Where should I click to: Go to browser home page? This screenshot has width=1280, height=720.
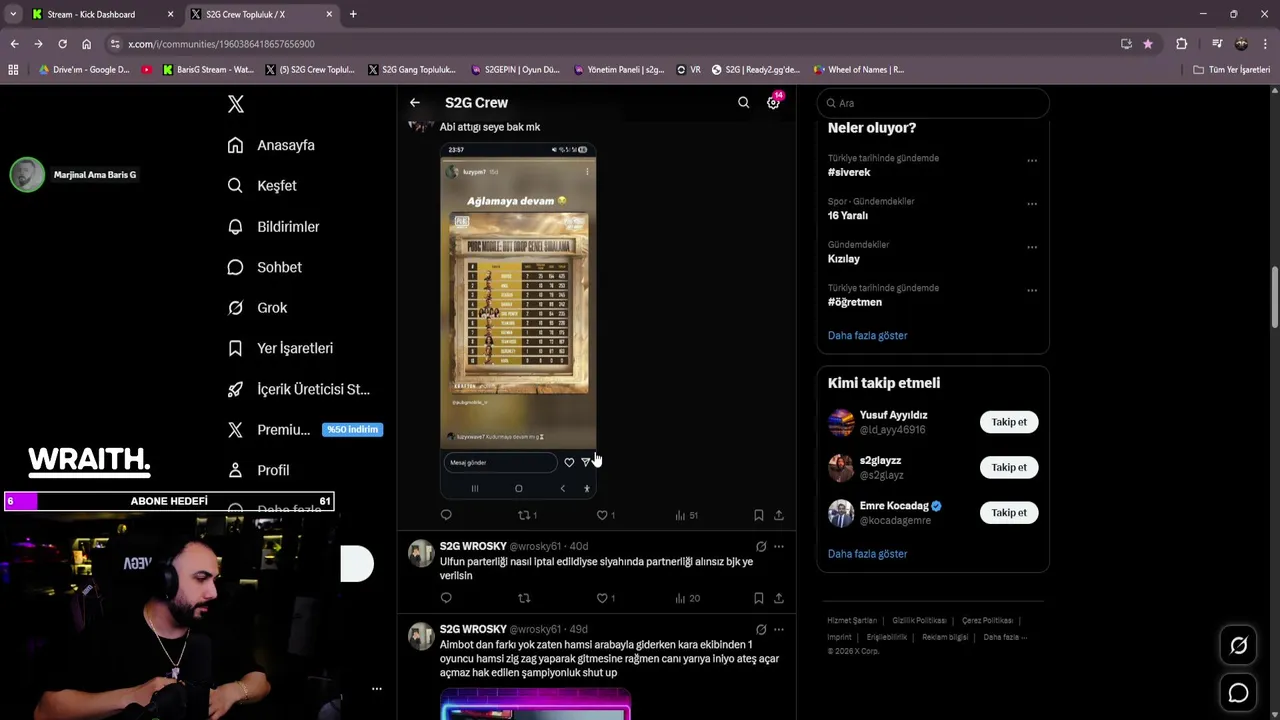point(86,44)
